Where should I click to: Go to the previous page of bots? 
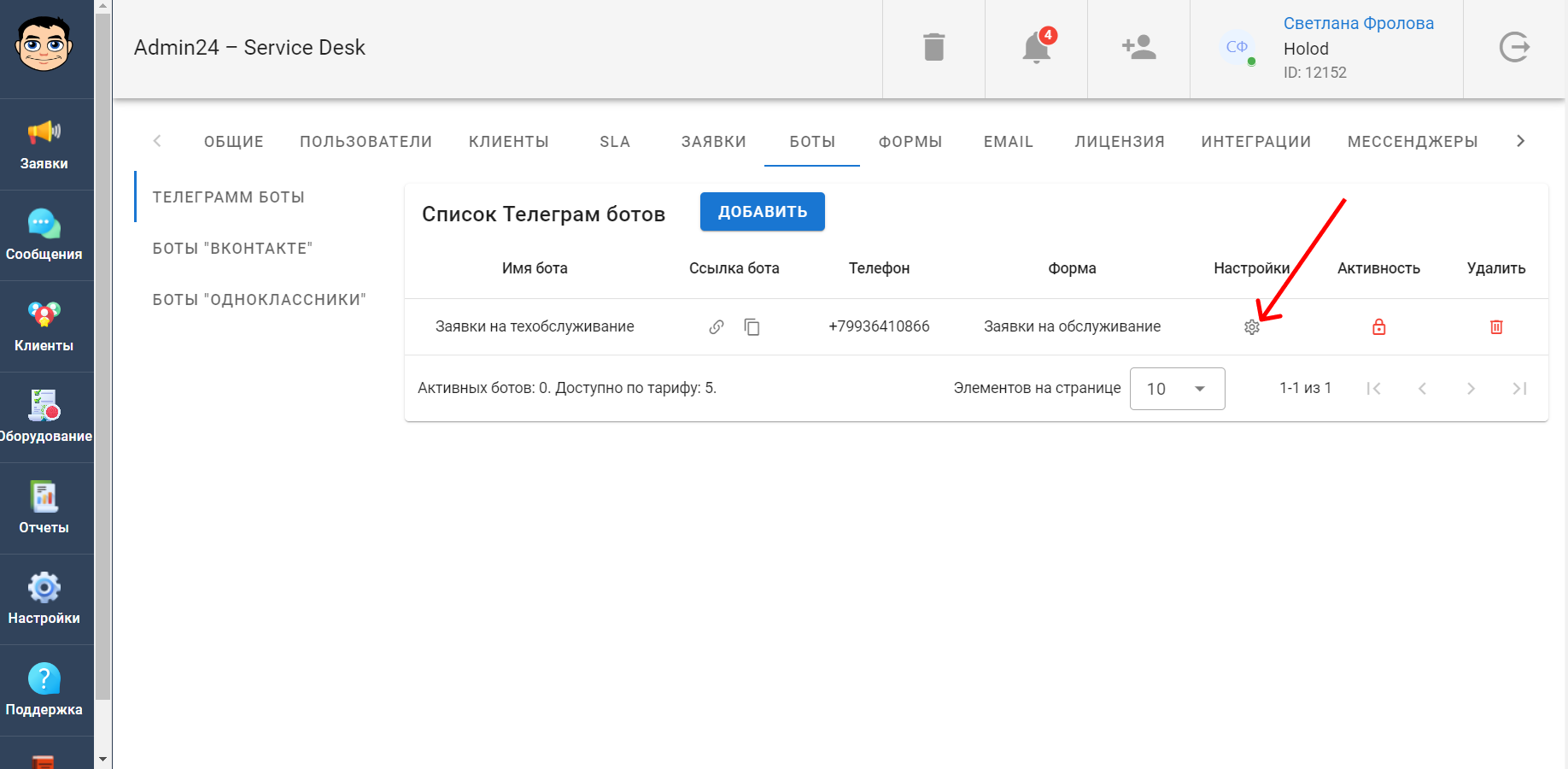(x=1423, y=389)
